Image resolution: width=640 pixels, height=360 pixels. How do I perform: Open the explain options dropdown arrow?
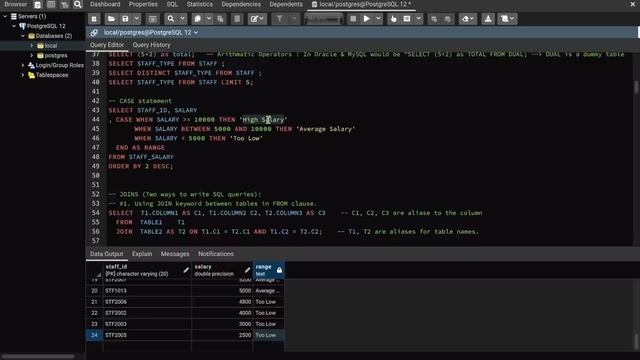(418, 19)
